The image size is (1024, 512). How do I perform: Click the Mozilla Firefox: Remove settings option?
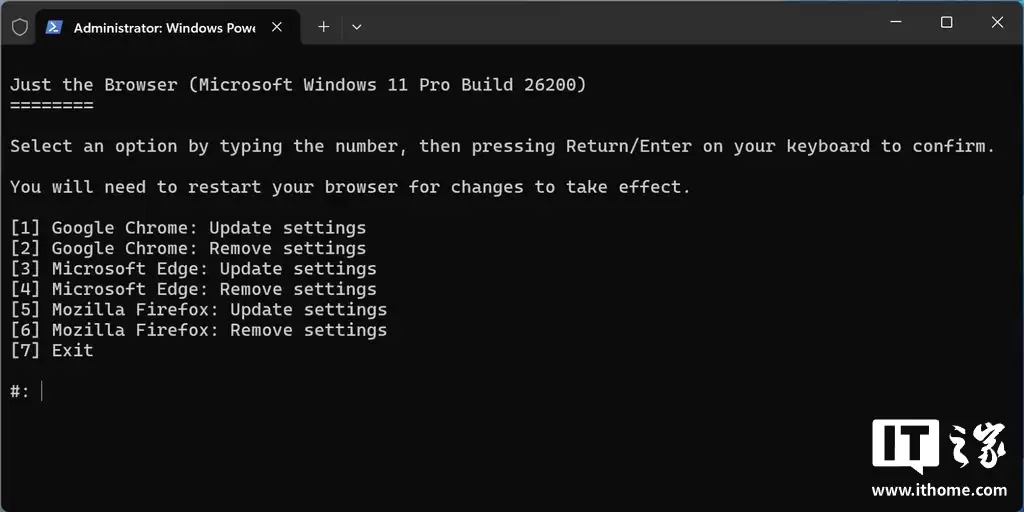198,330
